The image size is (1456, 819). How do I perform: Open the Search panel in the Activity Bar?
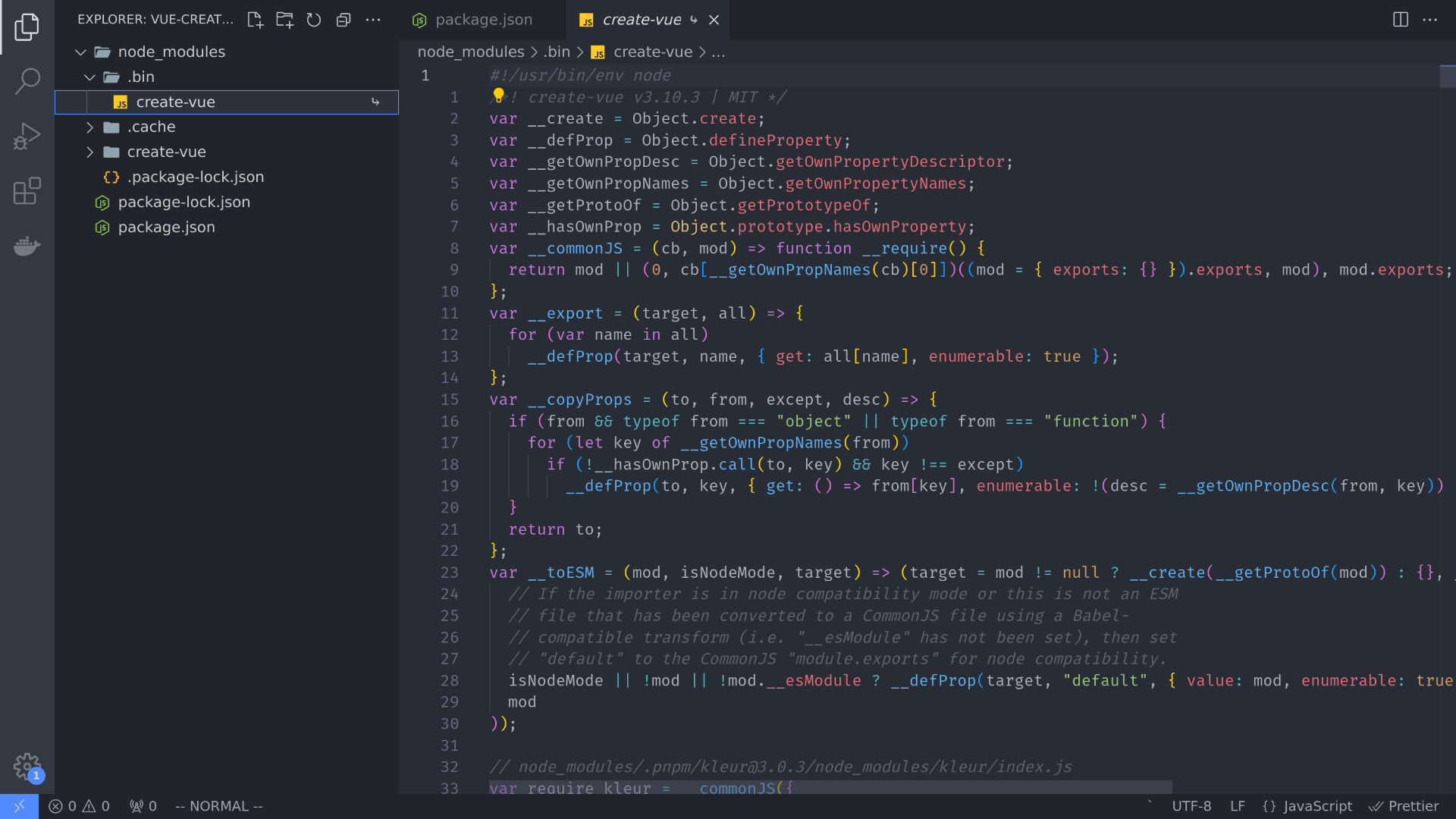27,80
